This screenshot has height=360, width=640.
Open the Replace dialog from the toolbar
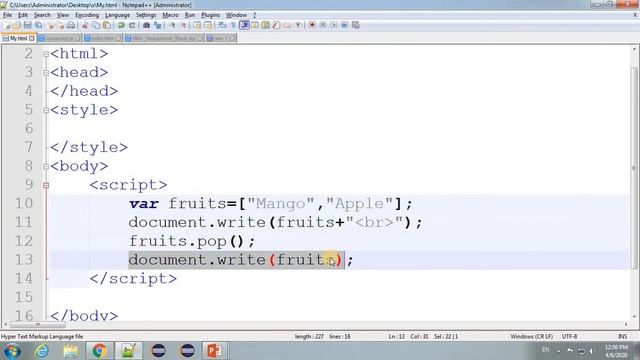pyautogui.click(x=158, y=25)
